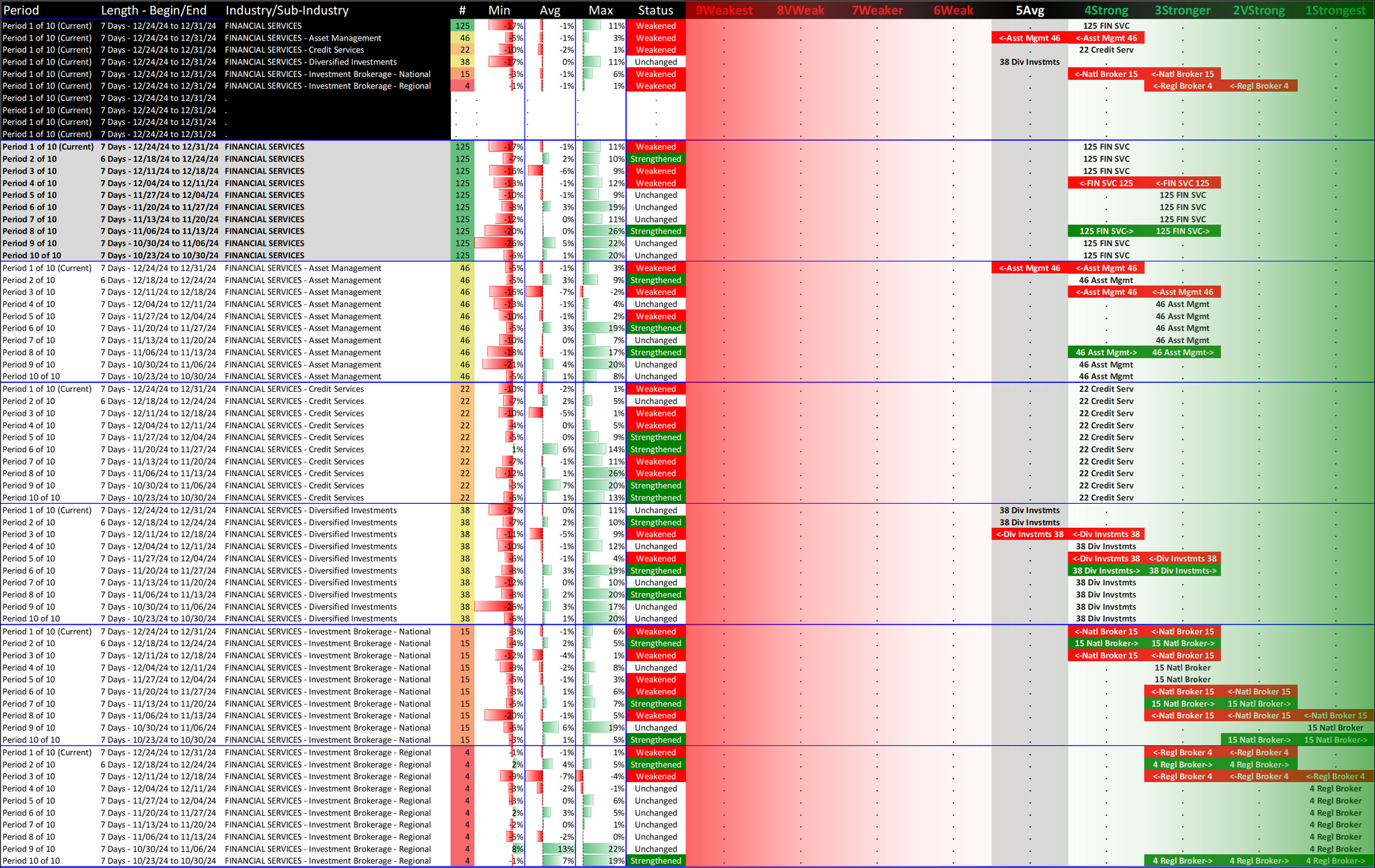Select '<-Div Invstmts 38' cell in 5Avg column

pos(1029,535)
